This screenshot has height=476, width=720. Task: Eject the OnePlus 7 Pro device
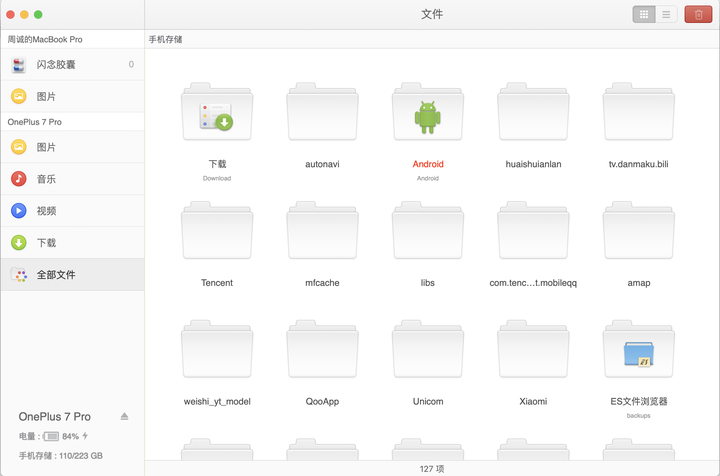pos(124,416)
